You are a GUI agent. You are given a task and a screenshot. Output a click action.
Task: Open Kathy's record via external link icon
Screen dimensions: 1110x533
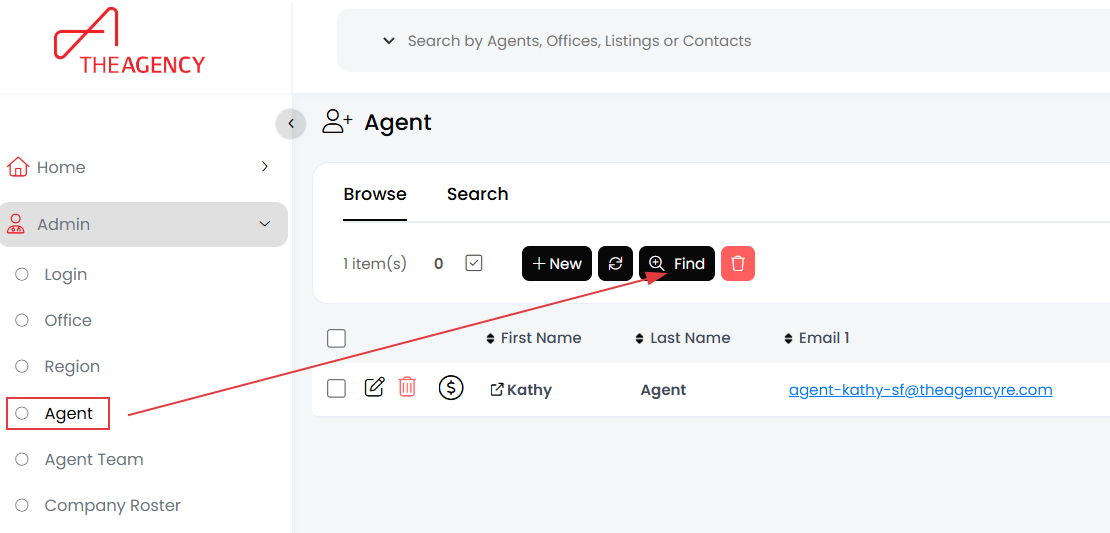point(497,390)
